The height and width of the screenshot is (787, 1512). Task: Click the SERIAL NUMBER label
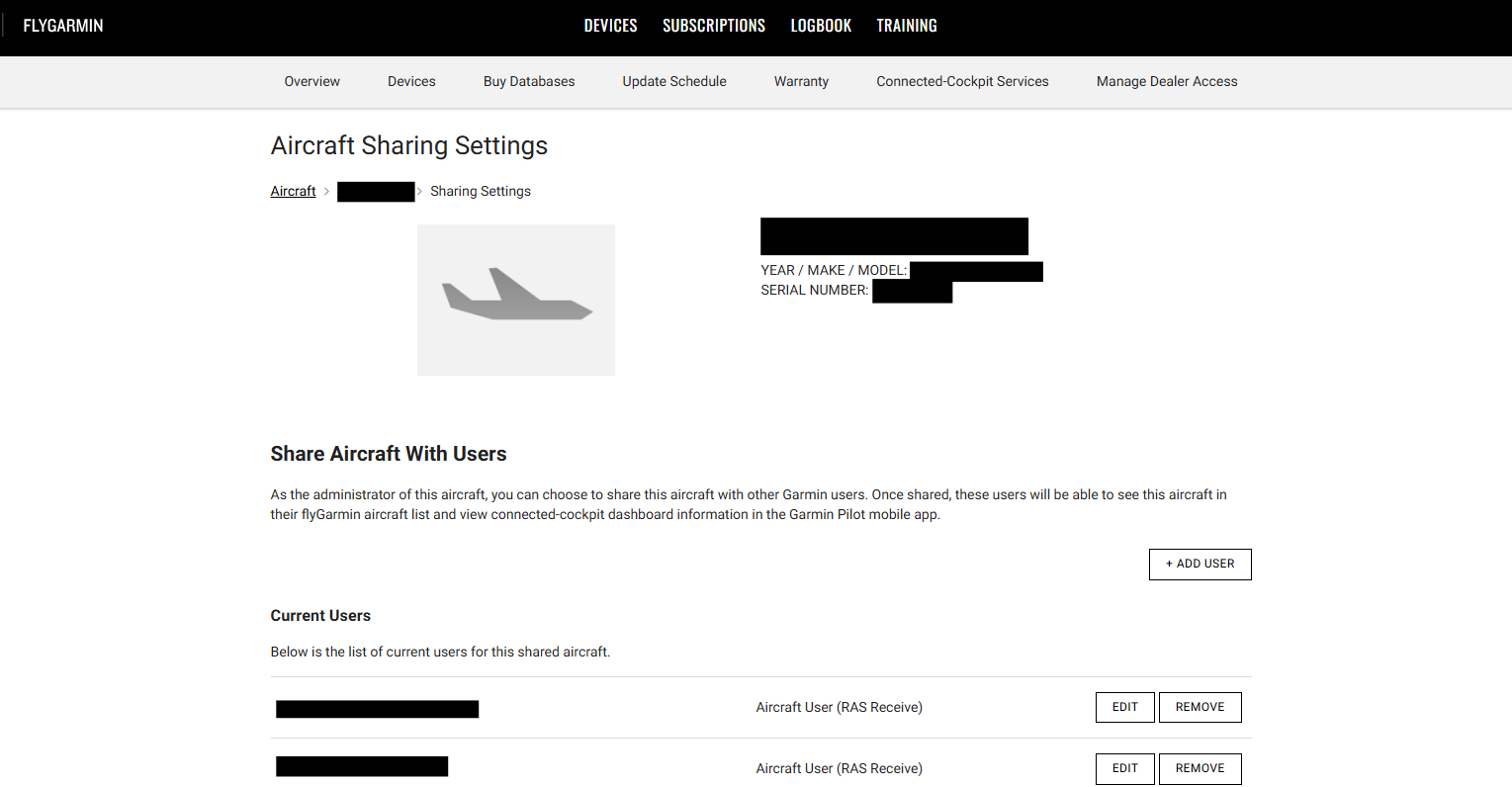point(815,291)
